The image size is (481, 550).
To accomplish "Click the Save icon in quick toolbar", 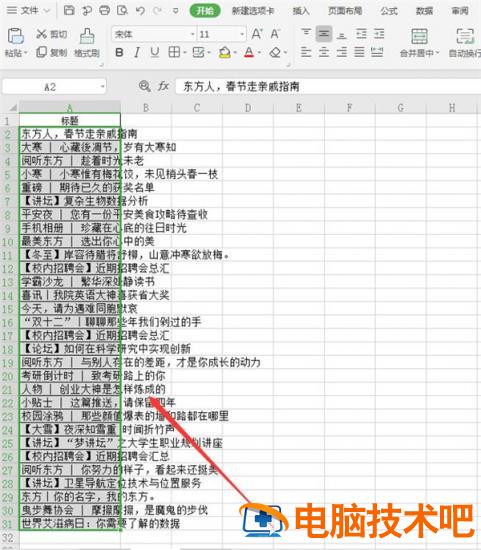I will coord(69,11).
